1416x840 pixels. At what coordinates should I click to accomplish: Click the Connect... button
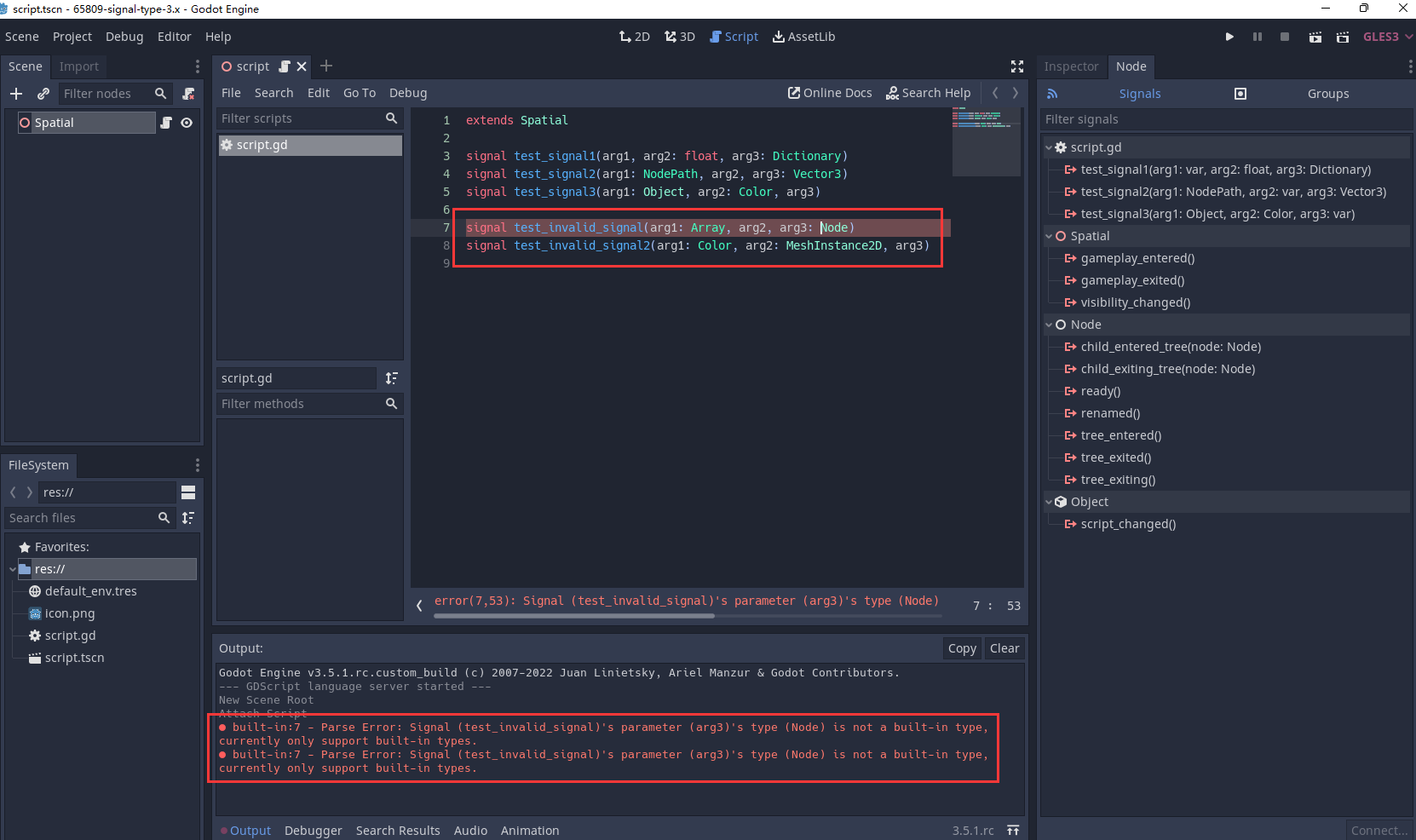1379,831
